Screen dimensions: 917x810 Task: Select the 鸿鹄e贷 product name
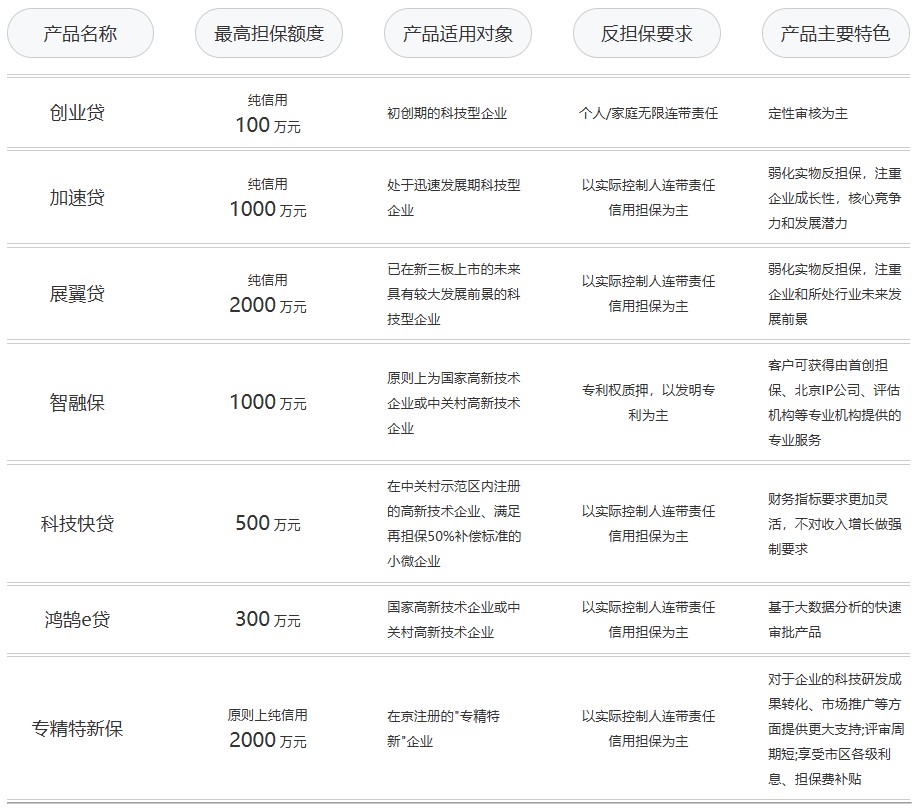pyautogui.click(x=77, y=620)
